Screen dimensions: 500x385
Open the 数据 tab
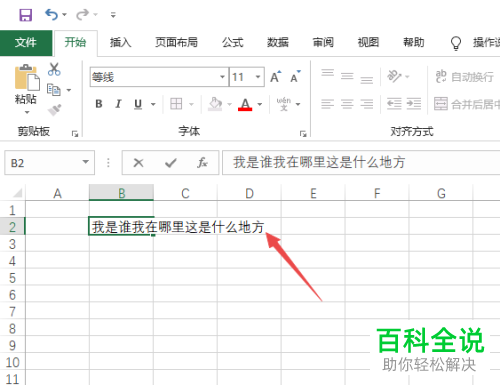point(278,43)
